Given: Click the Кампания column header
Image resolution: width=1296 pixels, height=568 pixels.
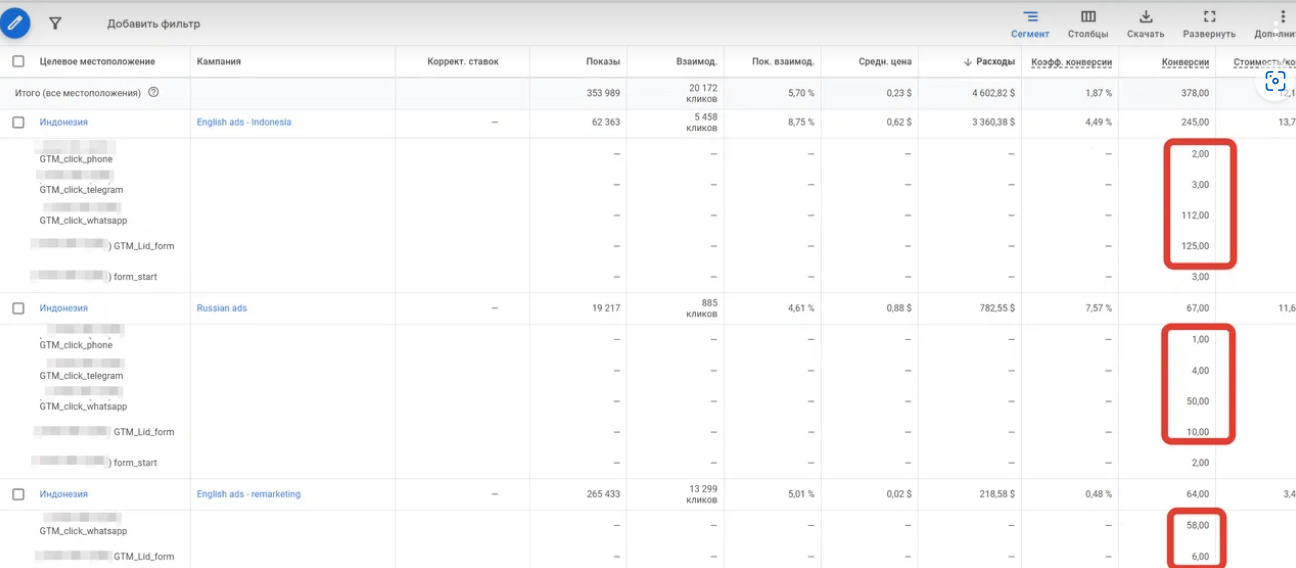Looking at the screenshot, I should tap(219, 62).
